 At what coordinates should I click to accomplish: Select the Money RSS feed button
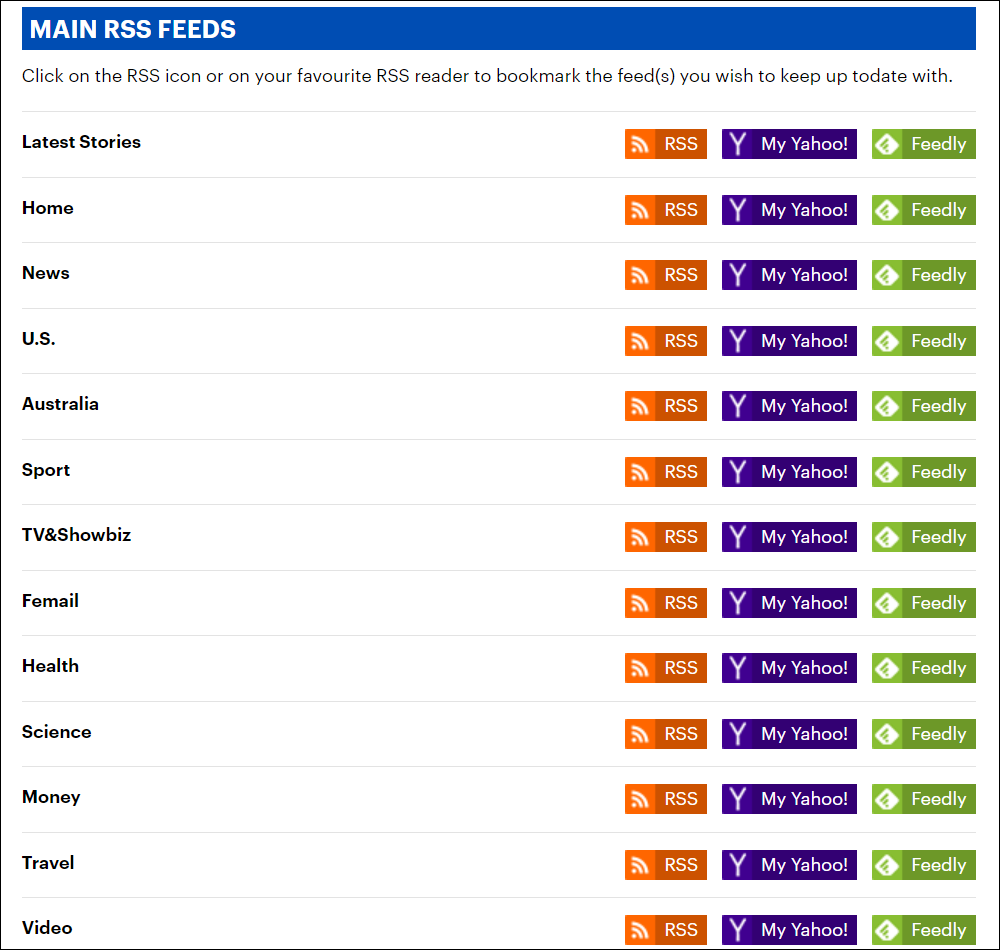tap(665, 799)
